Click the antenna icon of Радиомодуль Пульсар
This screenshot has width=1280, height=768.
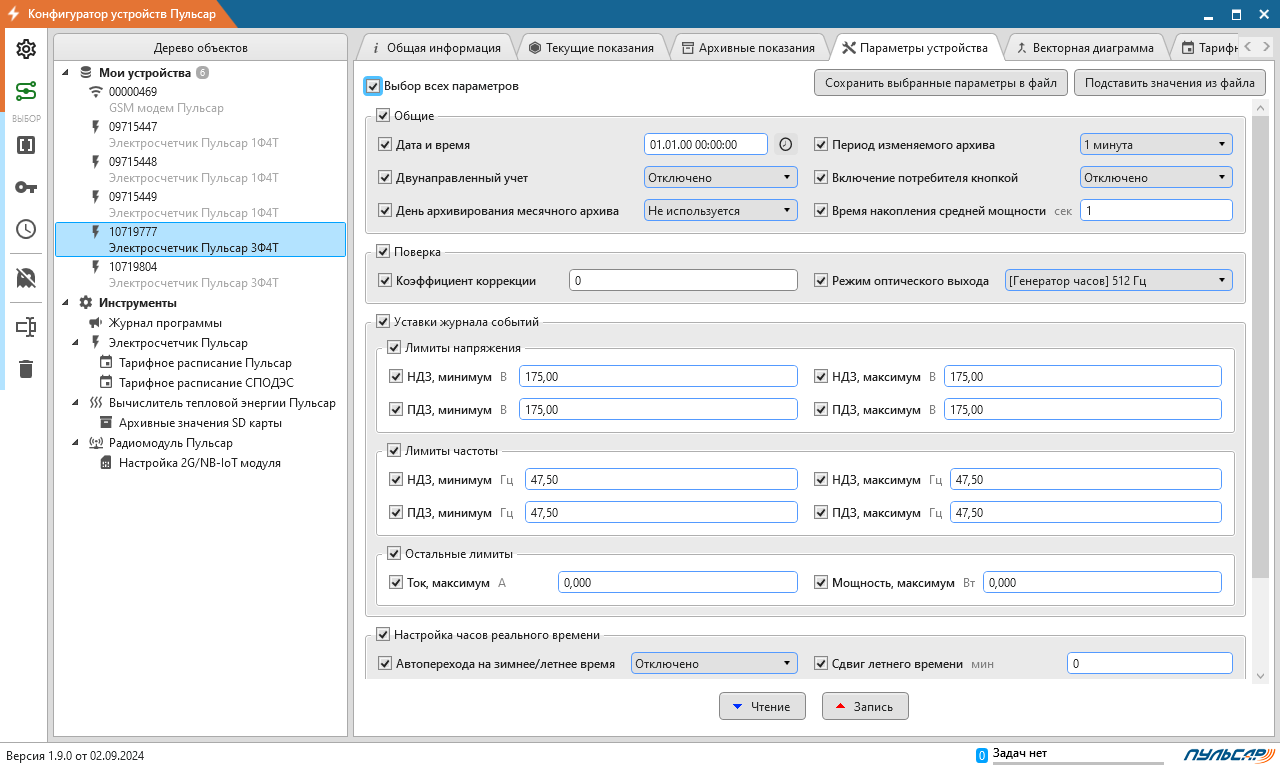(x=96, y=443)
